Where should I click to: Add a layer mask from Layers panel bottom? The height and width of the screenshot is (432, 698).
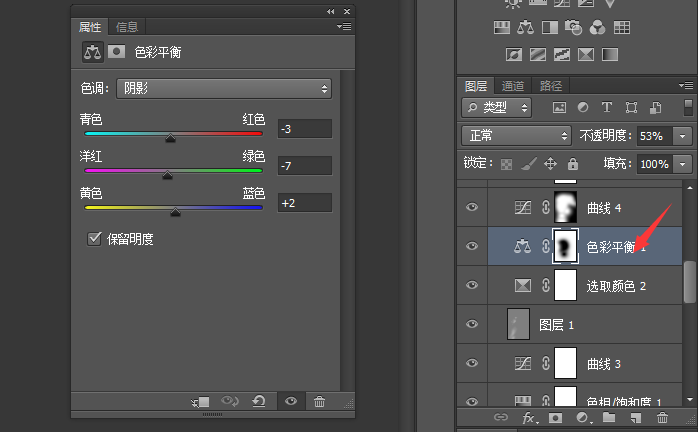pos(555,417)
